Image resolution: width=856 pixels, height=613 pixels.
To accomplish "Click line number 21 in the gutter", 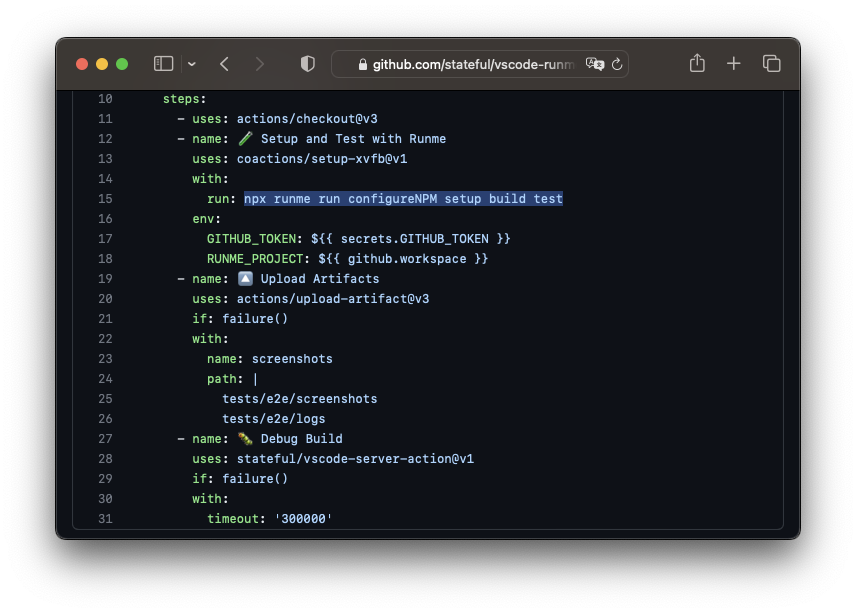I will [x=105, y=319].
